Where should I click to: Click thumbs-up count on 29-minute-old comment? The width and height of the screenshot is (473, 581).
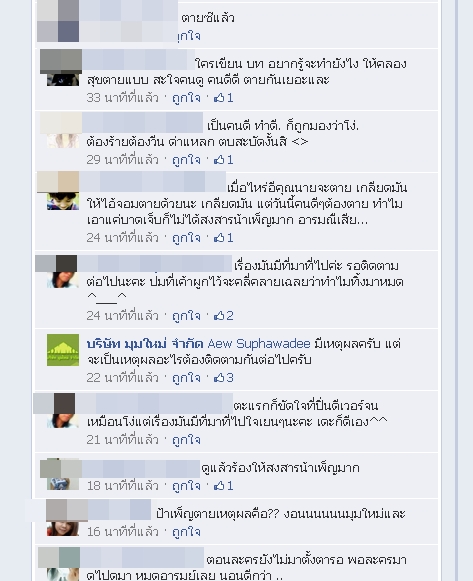(x=224, y=160)
